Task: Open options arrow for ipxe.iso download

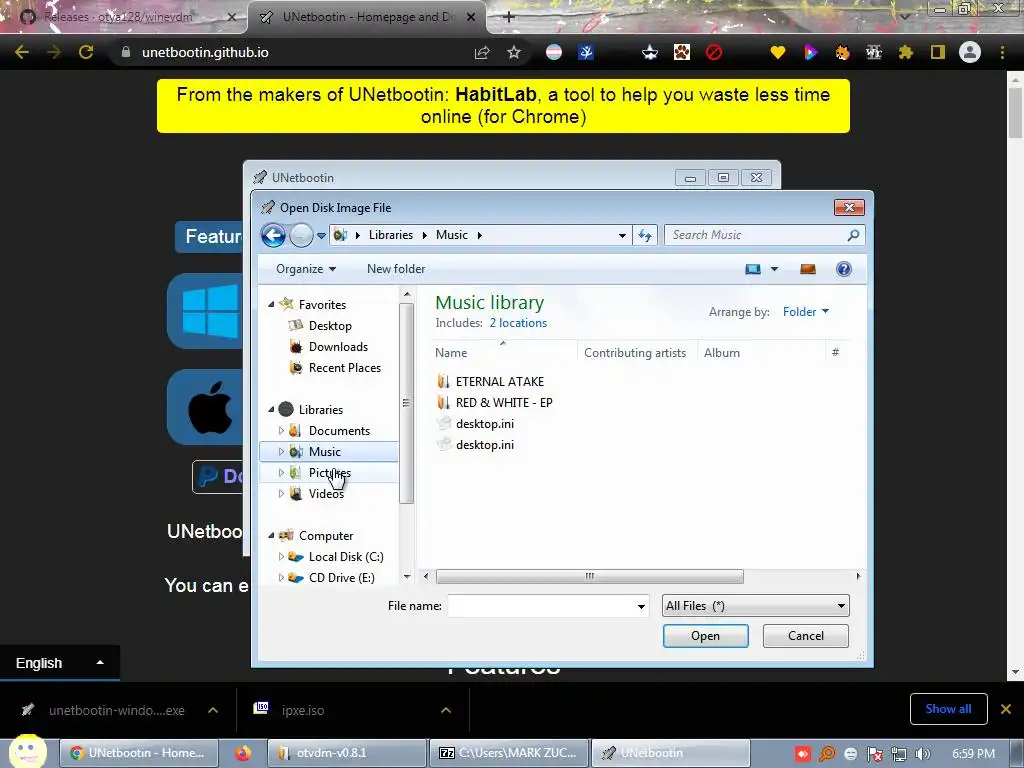Action: click(446, 710)
